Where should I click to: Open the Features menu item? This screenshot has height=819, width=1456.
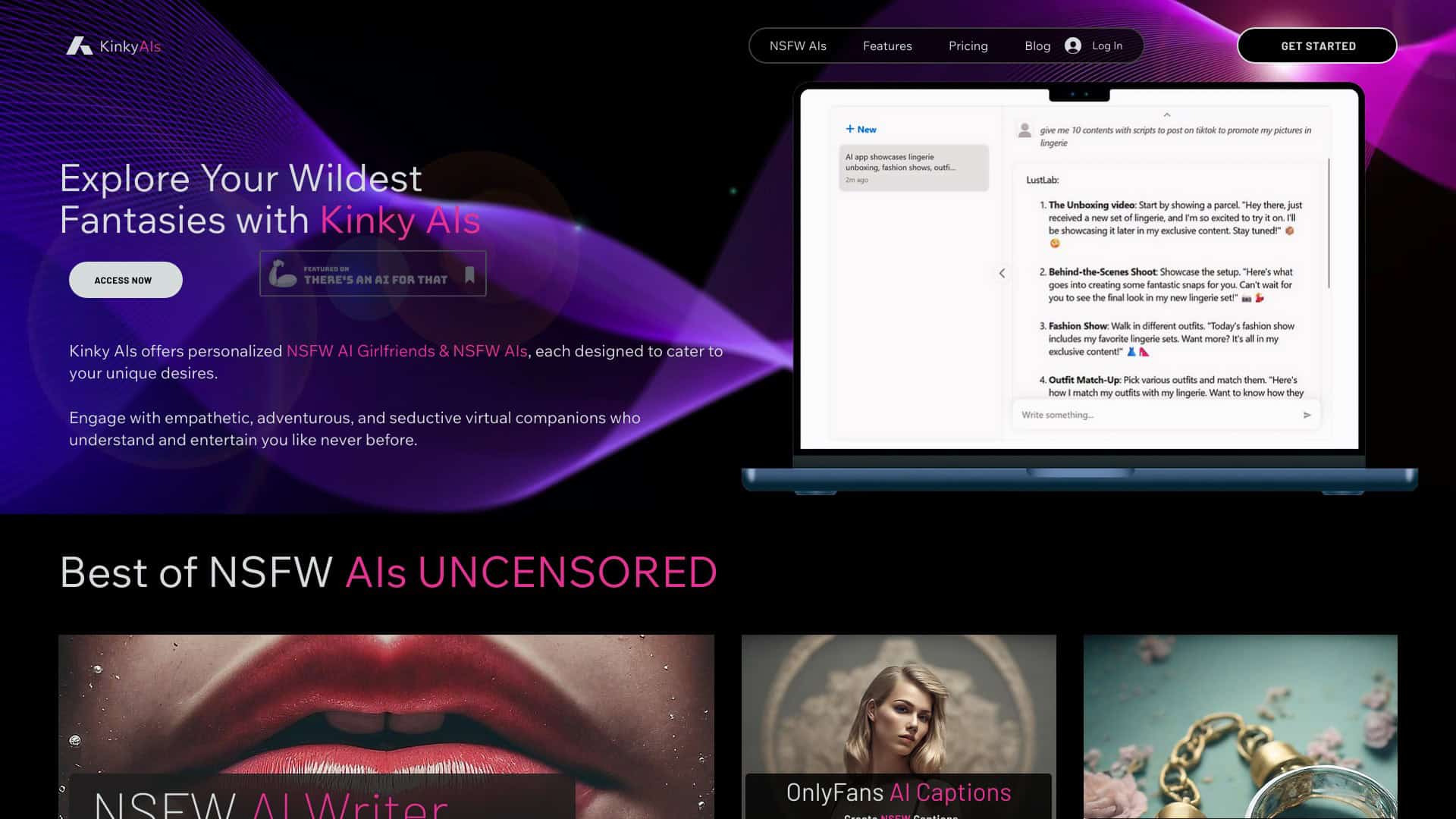point(887,46)
